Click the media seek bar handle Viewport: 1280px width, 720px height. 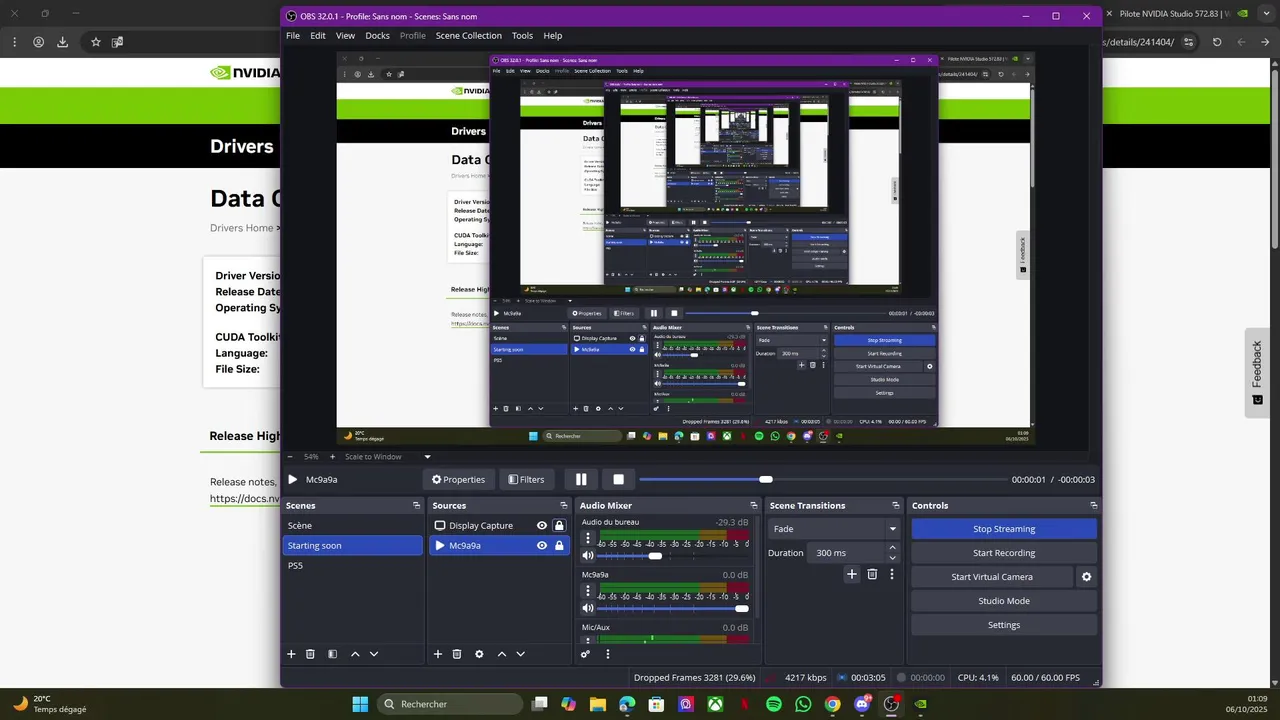[766, 480]
